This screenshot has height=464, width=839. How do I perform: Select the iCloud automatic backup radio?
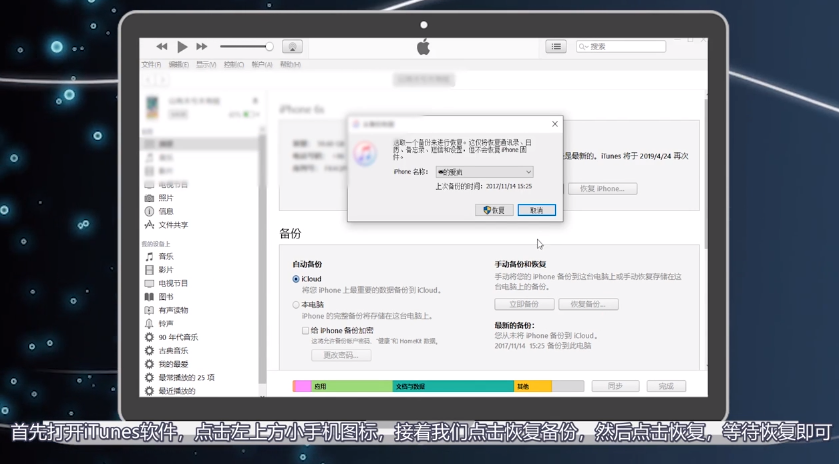(x=296, y=279)
